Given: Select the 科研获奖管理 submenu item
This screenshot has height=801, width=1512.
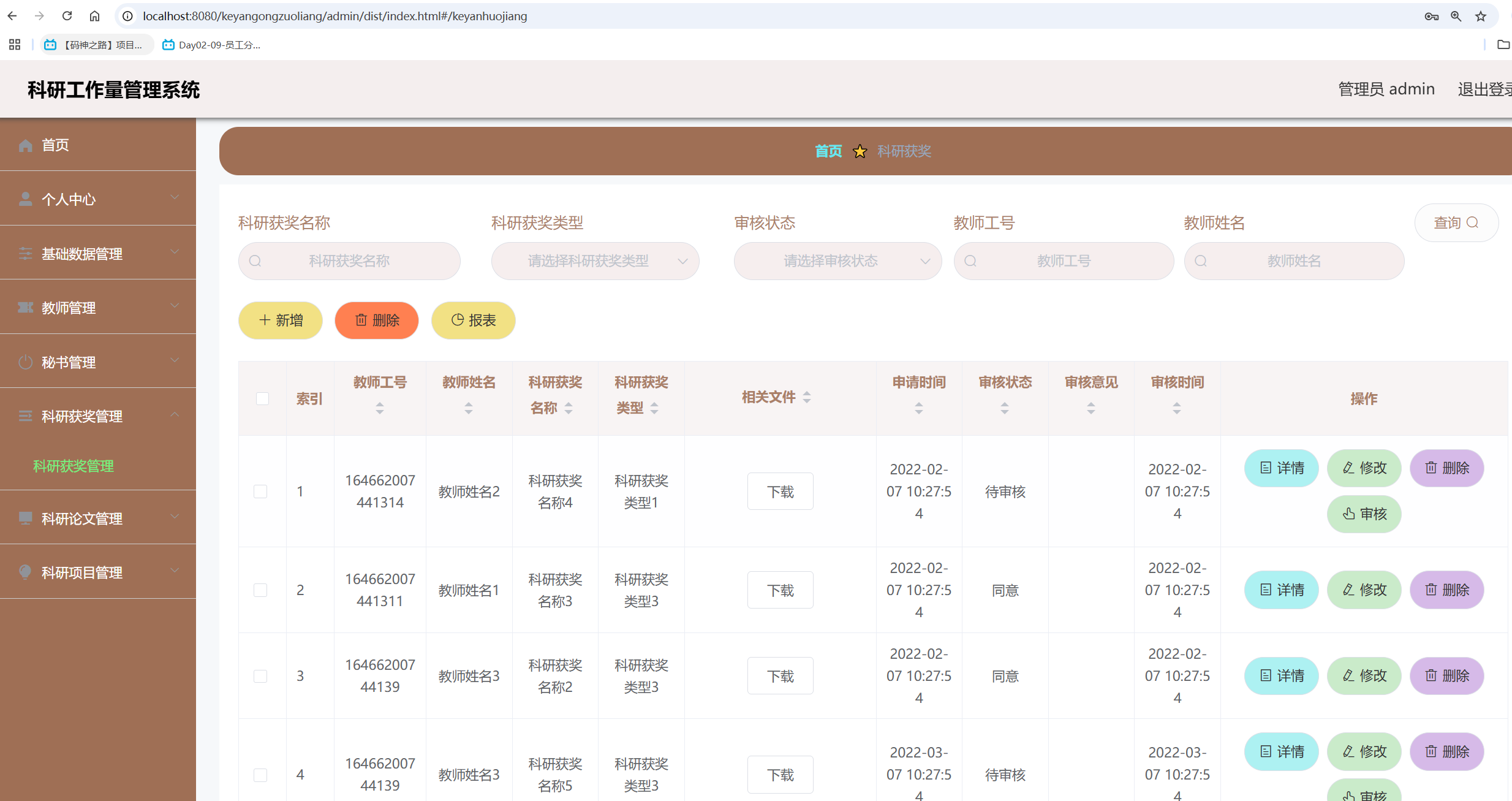Looking at the screenshot, I should coord(73,466).
